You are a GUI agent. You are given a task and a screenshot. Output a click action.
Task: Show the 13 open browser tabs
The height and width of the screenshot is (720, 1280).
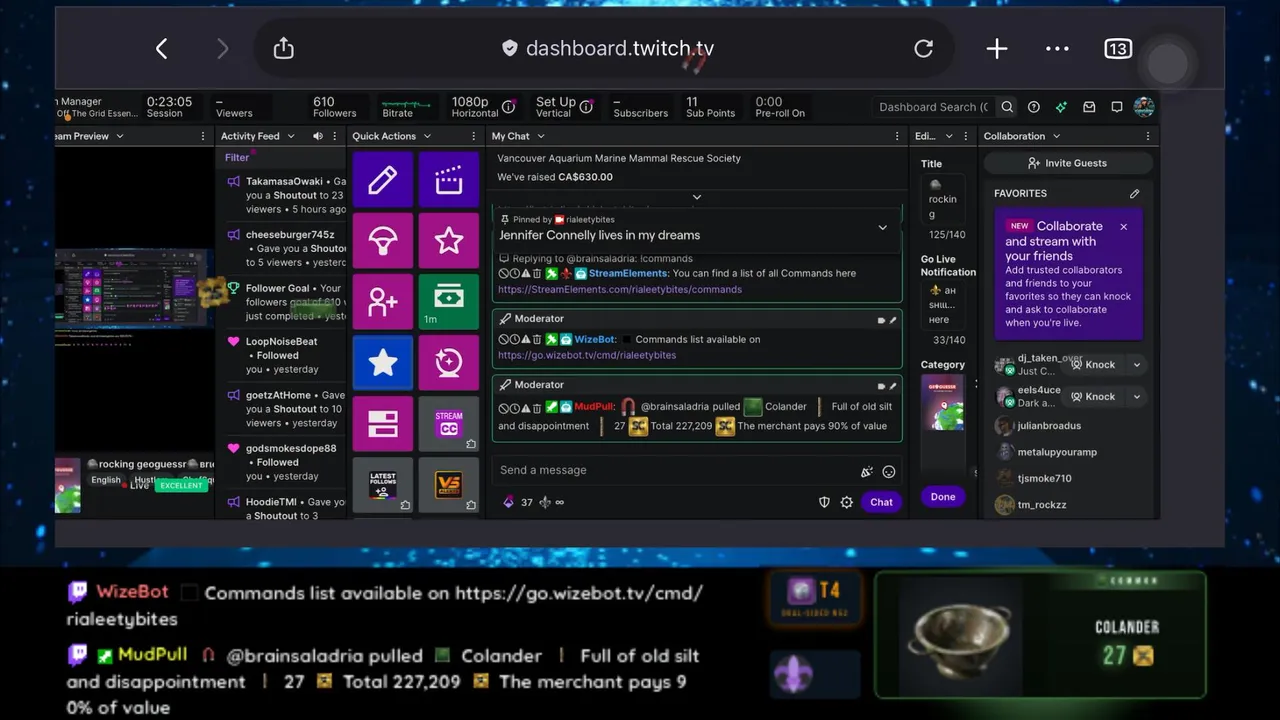point(1117,48)
